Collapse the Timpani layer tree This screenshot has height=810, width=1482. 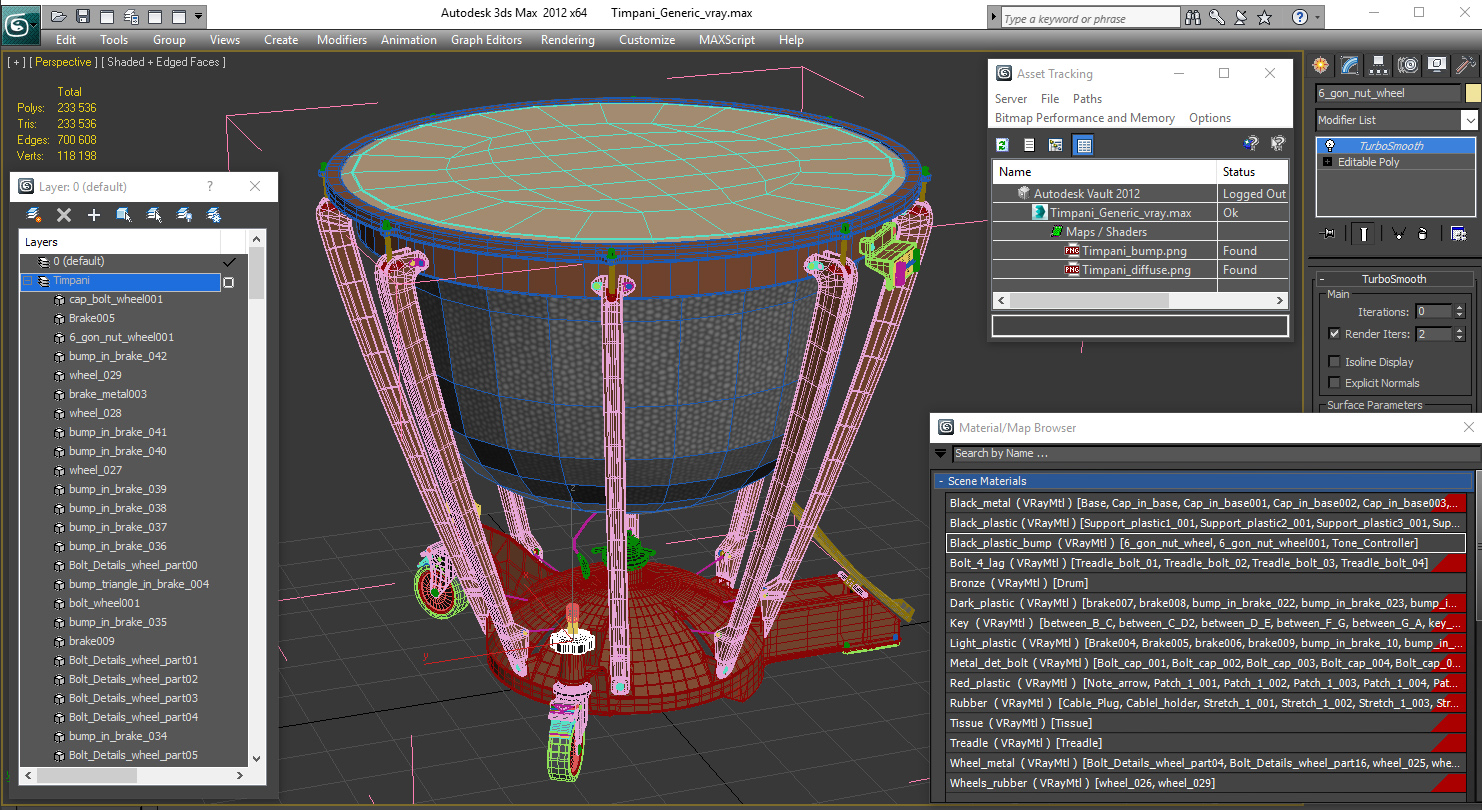pyautogui.click(x=28, y=281)
